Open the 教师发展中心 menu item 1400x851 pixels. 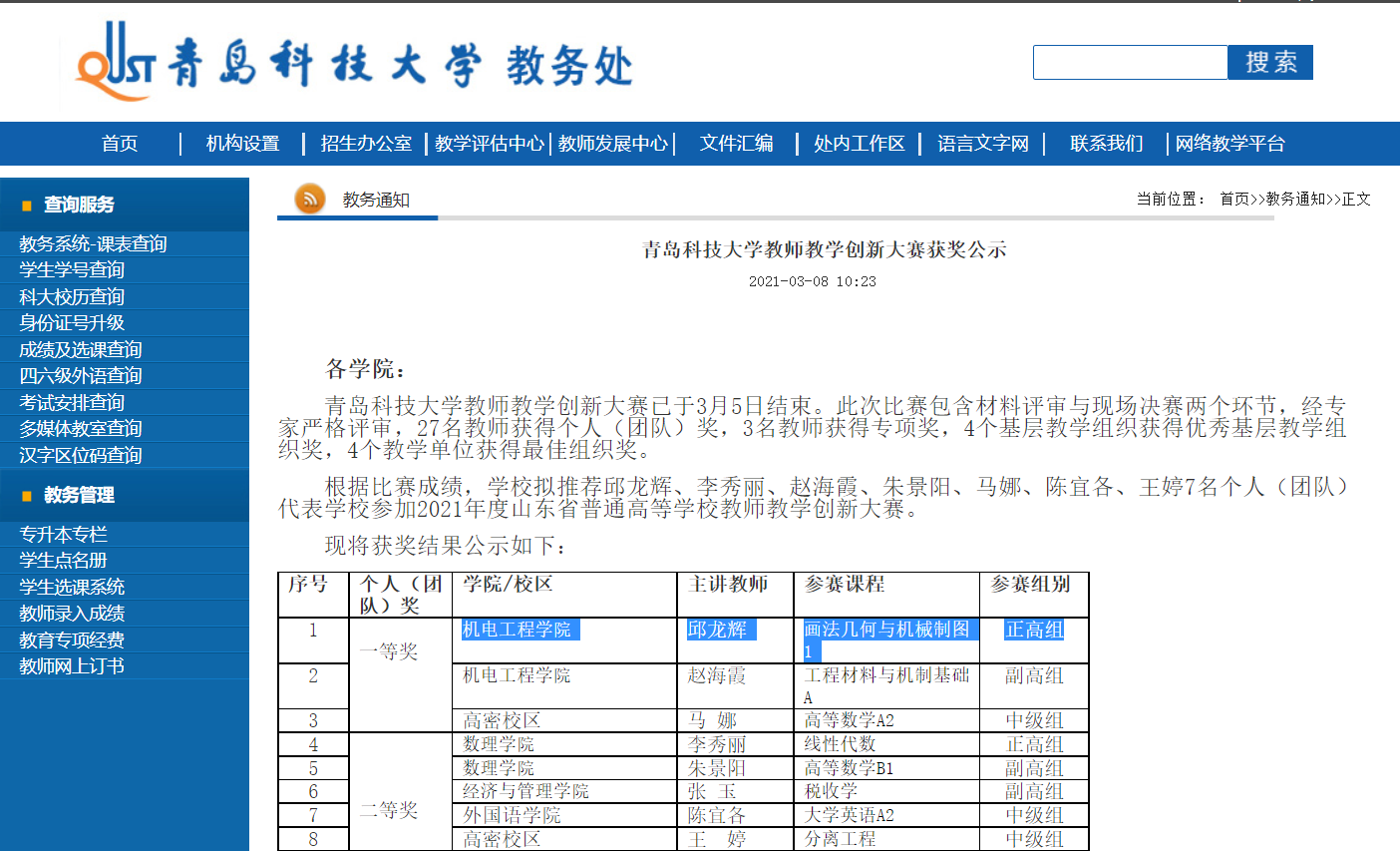click(x=612, y=144)
